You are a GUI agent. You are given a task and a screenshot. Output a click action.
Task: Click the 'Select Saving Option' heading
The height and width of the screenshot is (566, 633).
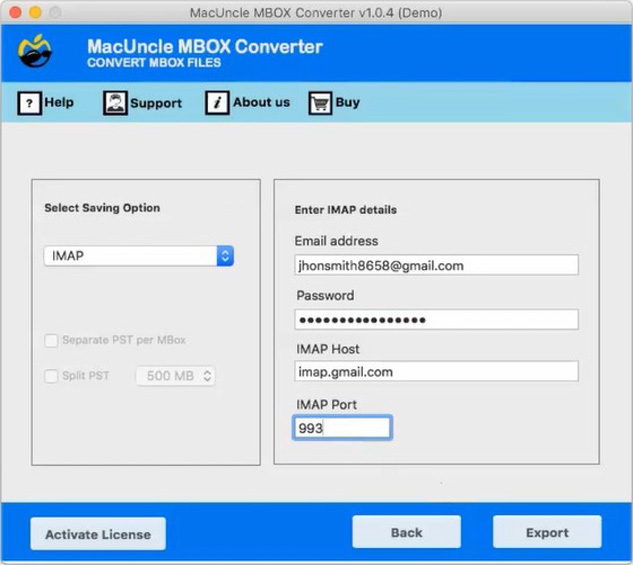tap(102, 208)
